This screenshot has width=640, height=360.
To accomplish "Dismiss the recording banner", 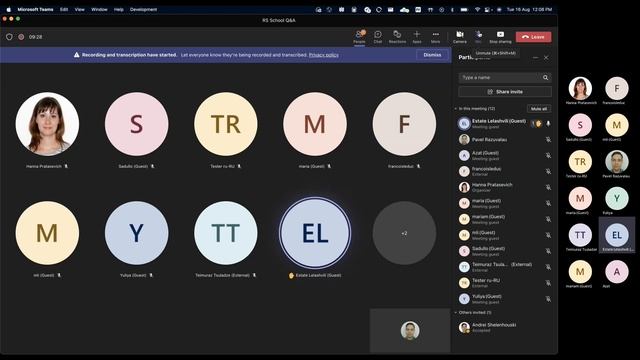I will click(x=432, y=55).
